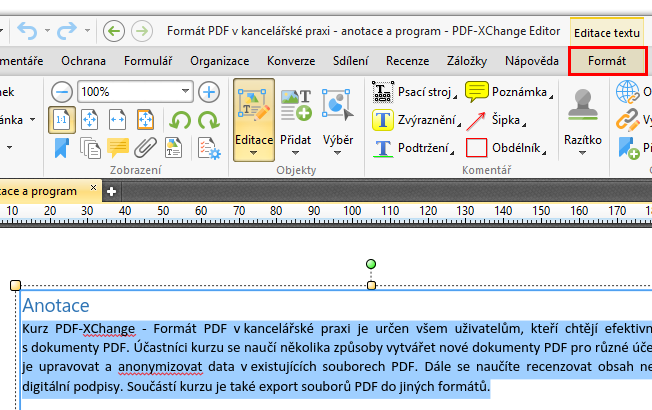
Task: Click the chain link creation icon
Action: click(x=627, y=120)
